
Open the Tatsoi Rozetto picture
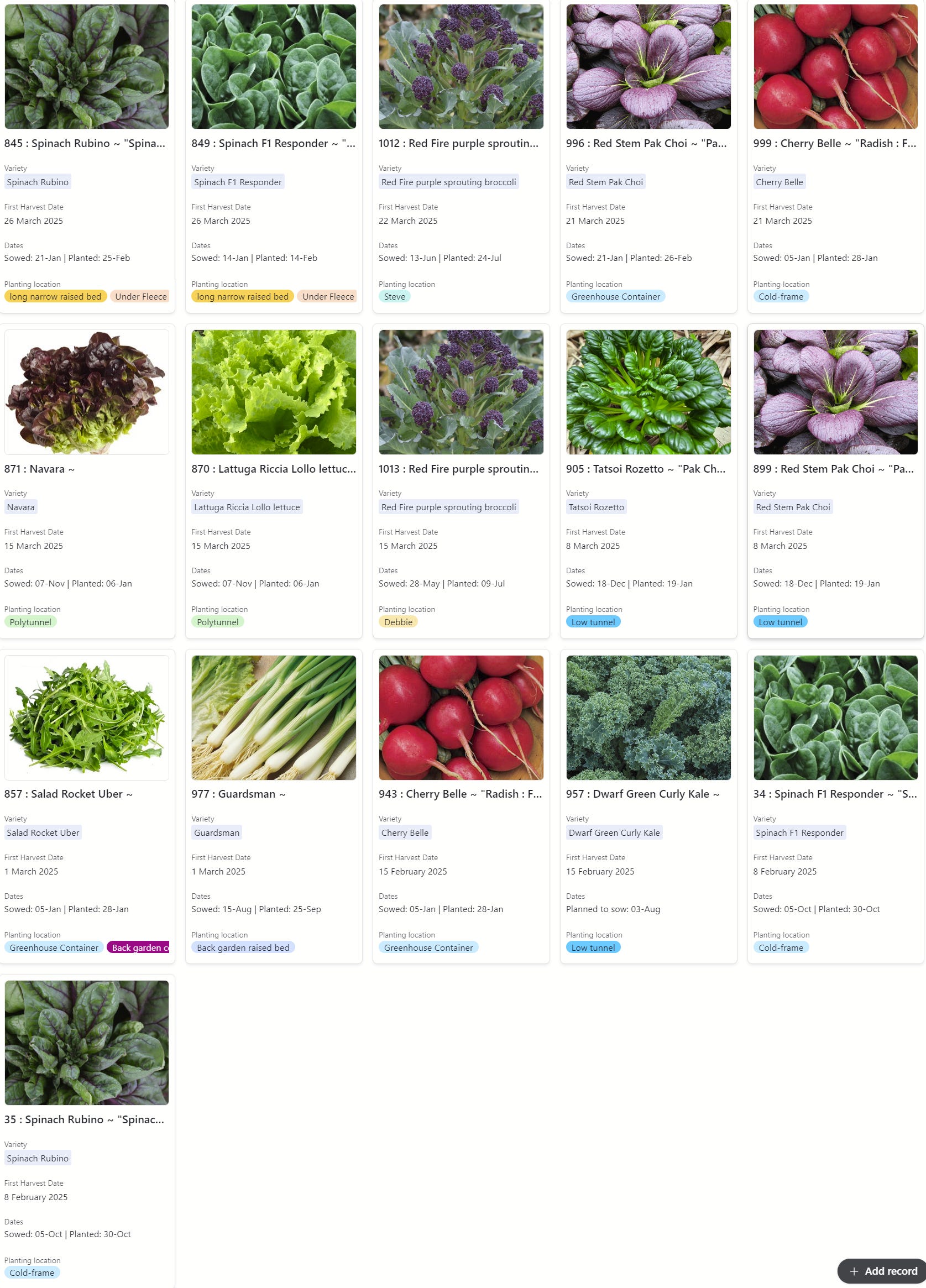(x=648, y=392)
